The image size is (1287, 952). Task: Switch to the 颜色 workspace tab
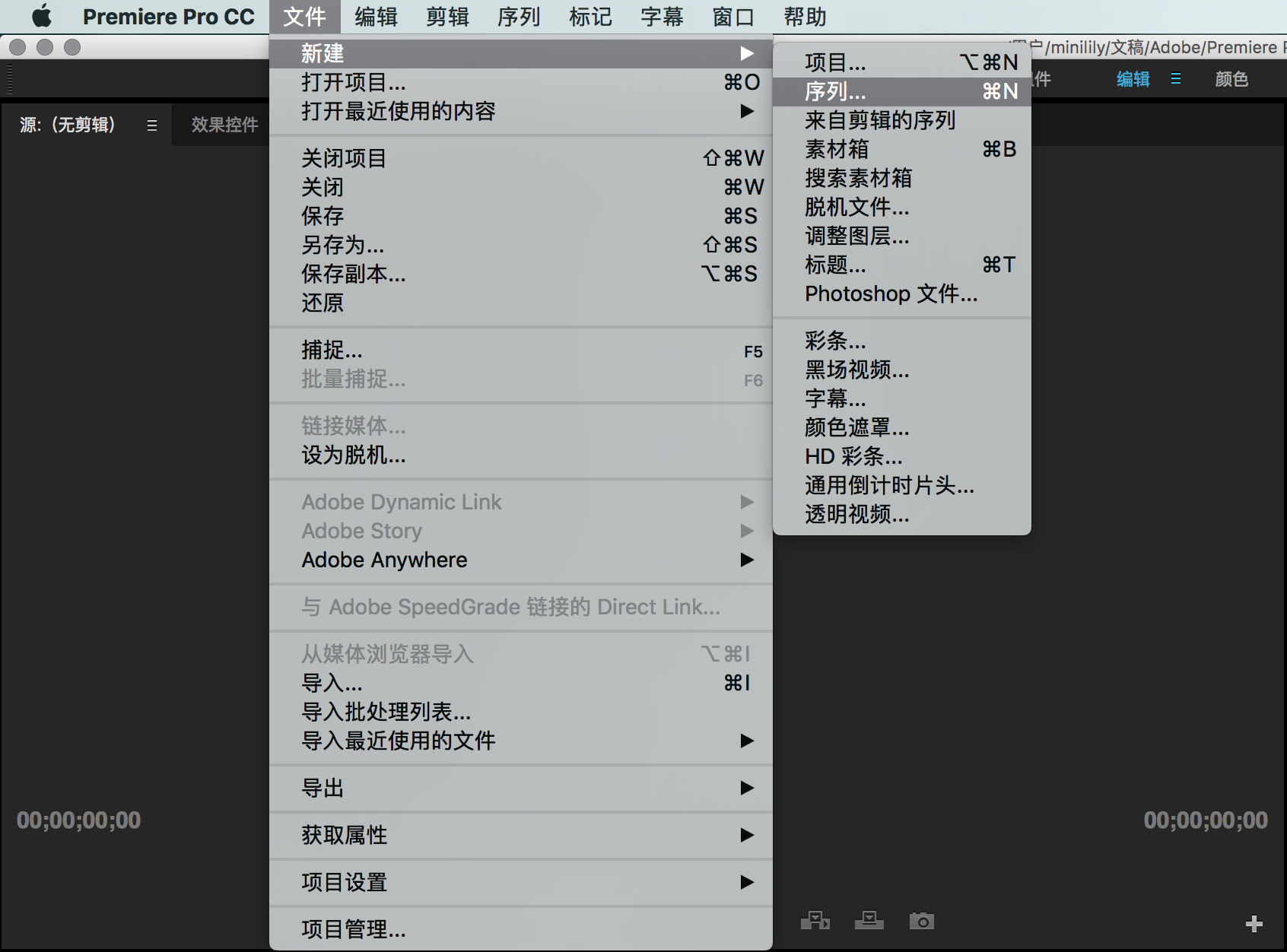click(1231, 79)
